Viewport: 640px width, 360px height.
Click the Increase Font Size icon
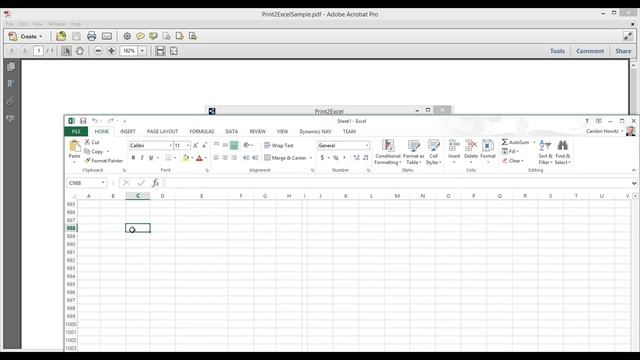pyautogui.click(x=196, y=145)
